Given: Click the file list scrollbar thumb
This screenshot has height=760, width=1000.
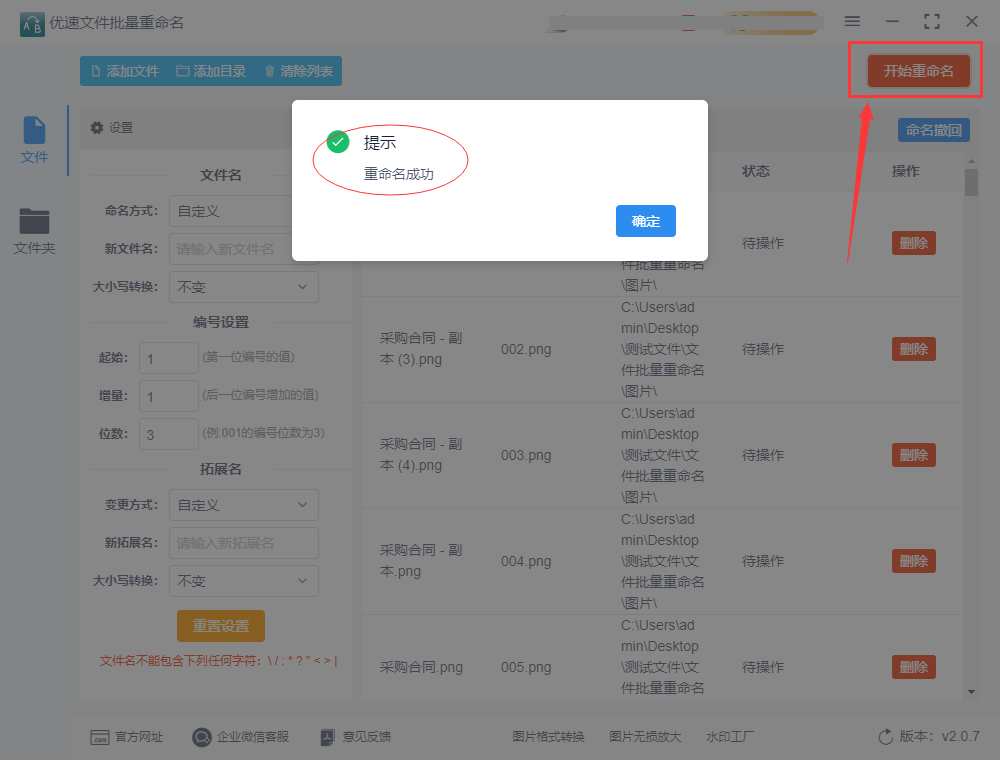Looking at the screenshot, I should point(971,182).
